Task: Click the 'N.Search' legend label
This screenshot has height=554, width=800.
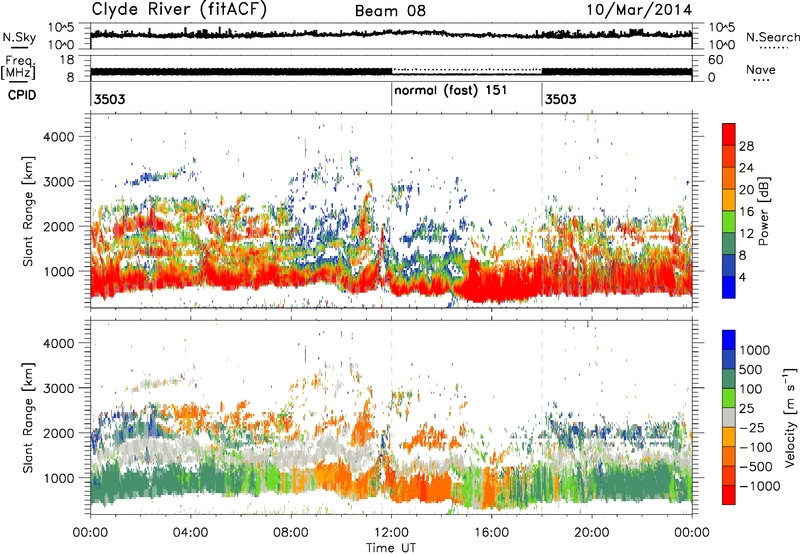Action: pyautogui.click(x=772, y=37)
